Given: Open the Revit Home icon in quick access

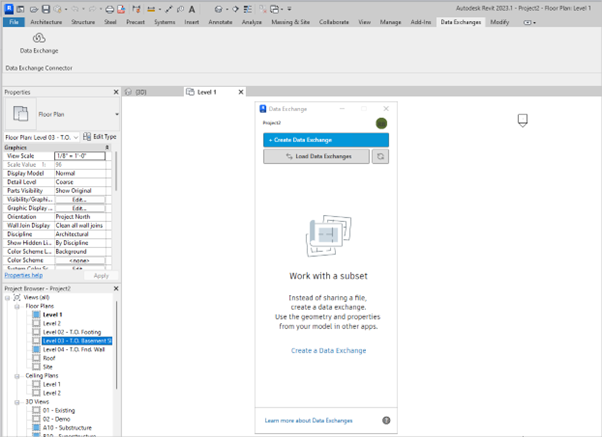Looking at the screenshot, I should 21,9.
